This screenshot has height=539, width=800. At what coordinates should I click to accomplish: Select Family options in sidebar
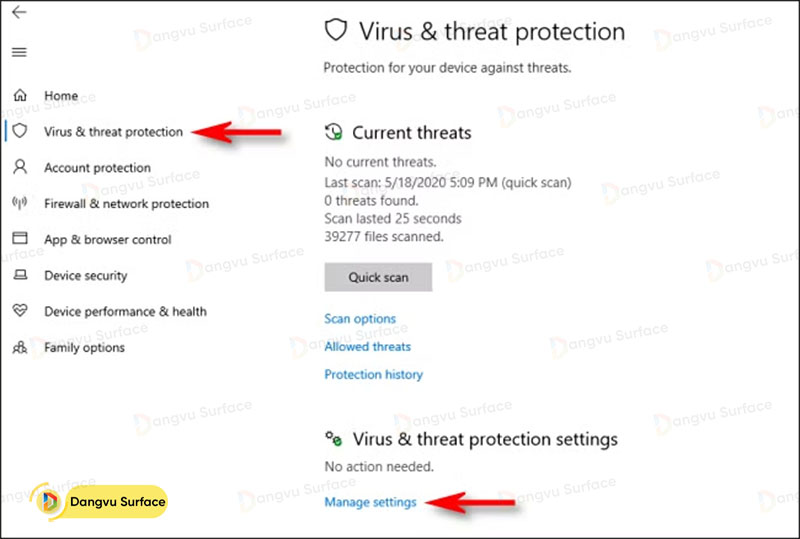(84, 348)
